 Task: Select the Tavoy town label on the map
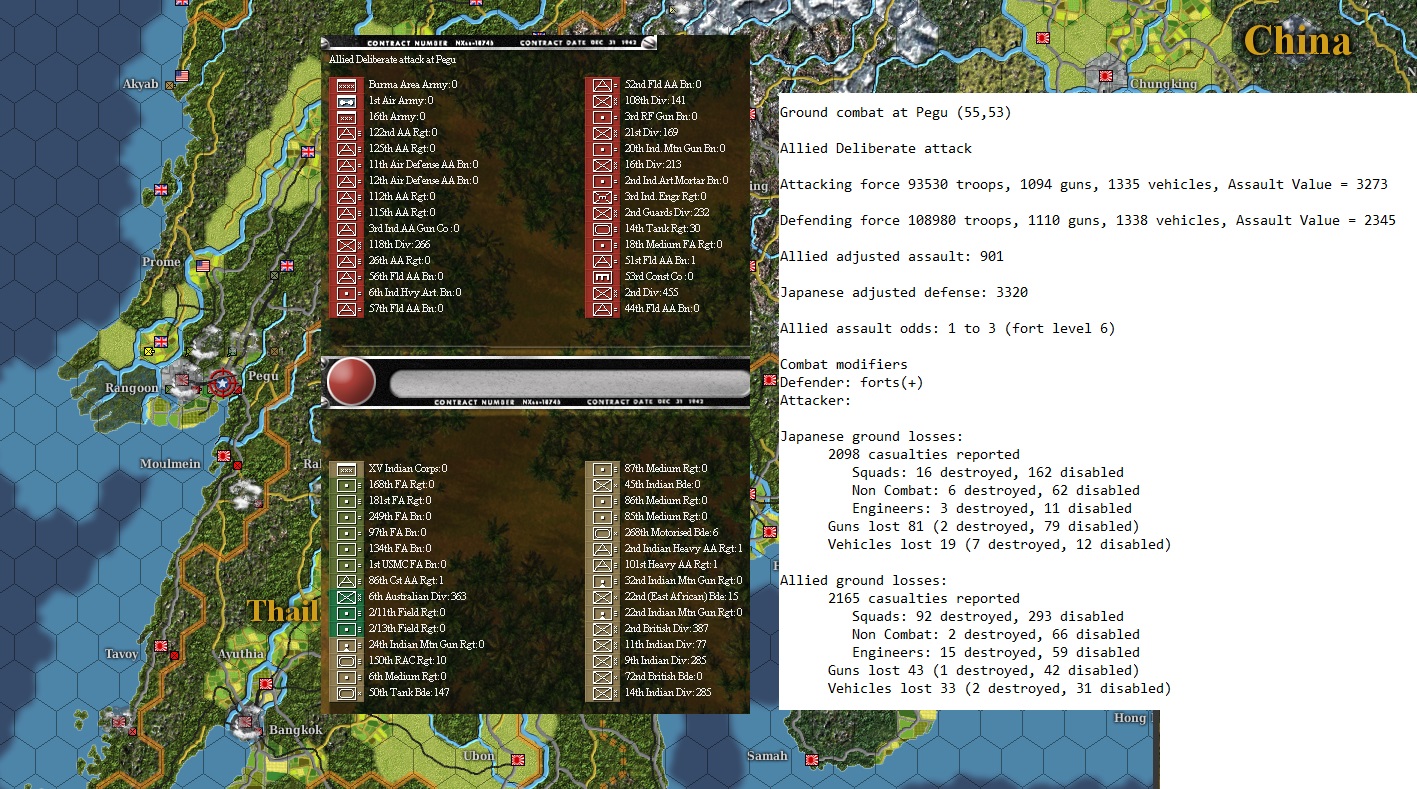122,654
